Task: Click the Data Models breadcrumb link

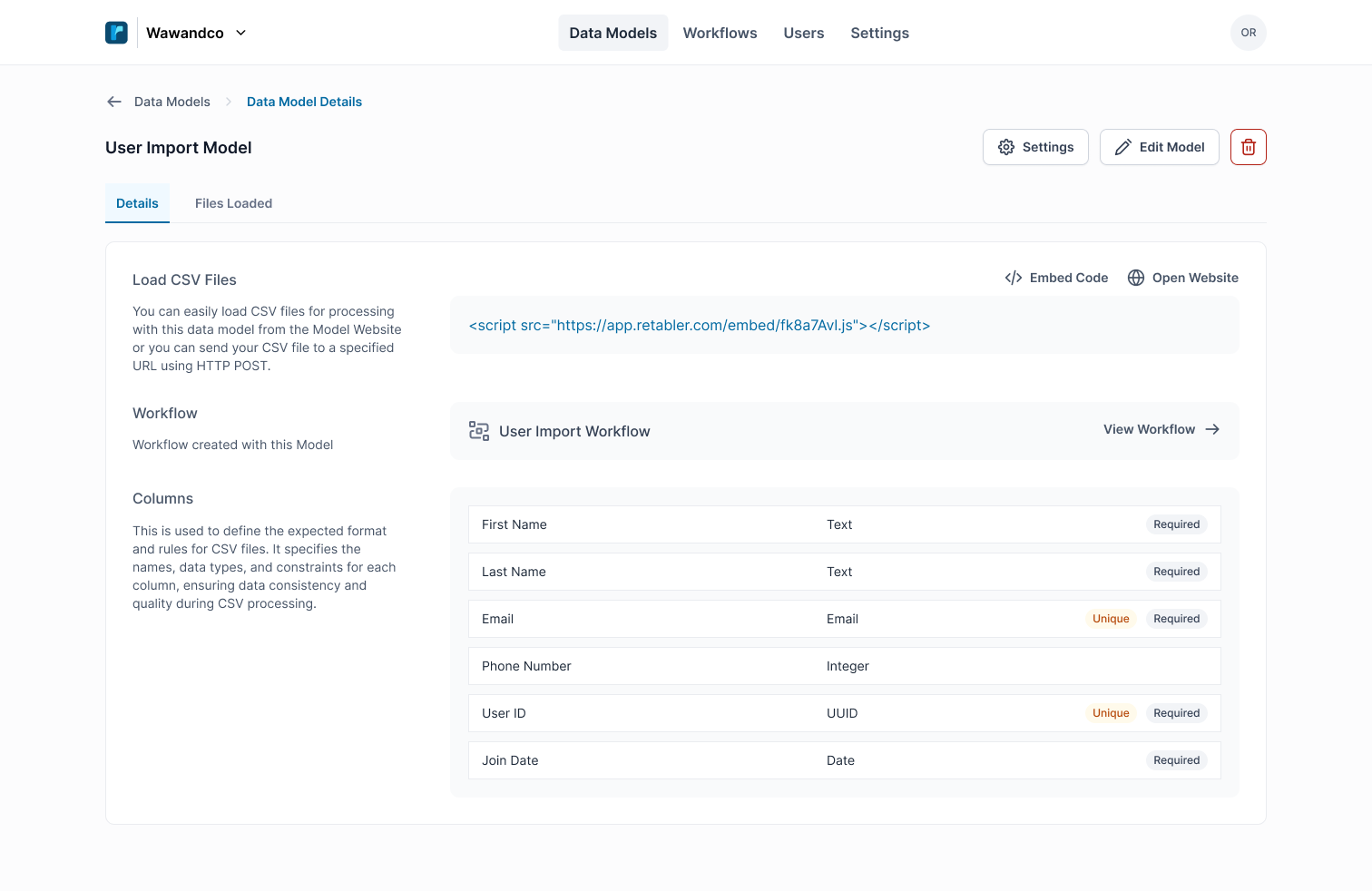Action: [171, 102]
